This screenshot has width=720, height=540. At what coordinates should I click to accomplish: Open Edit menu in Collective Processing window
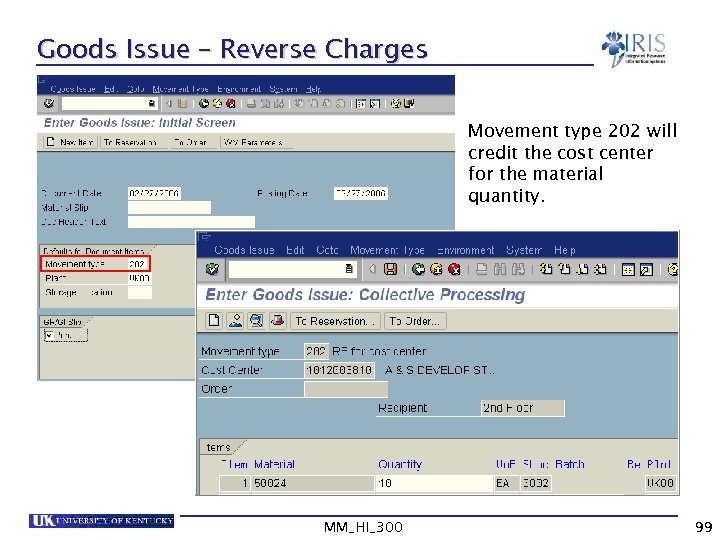pyautogui.click(x=295, y=250)
